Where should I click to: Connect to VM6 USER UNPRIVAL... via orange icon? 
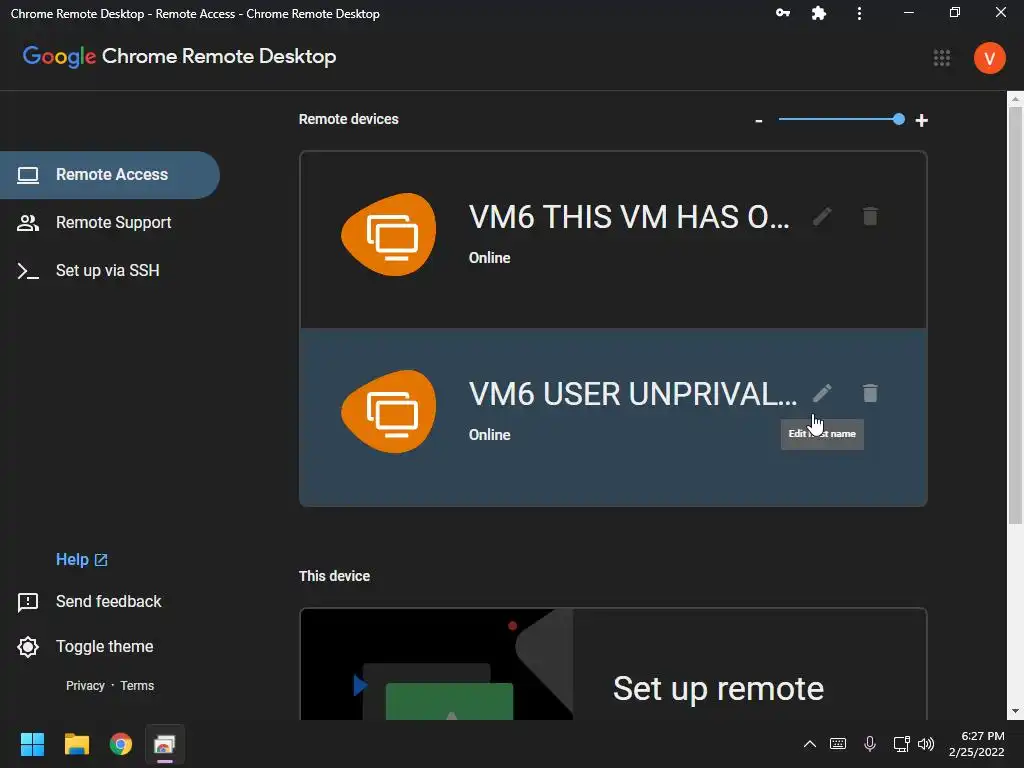[x=389, y=411]
